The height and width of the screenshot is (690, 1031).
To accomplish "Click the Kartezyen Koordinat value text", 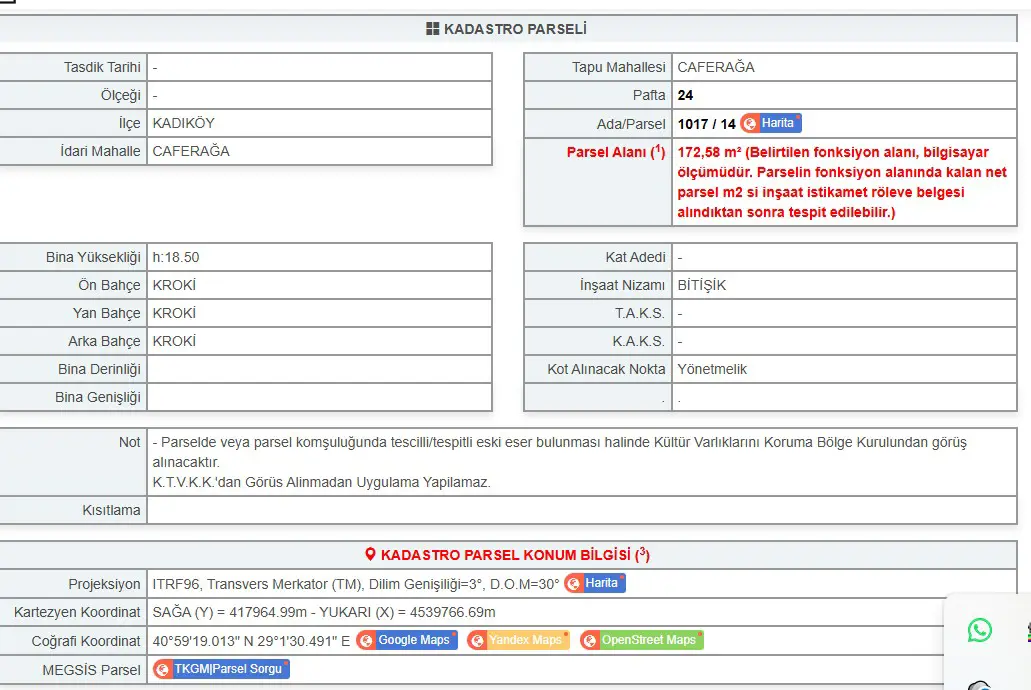I will tap(324, 612).
